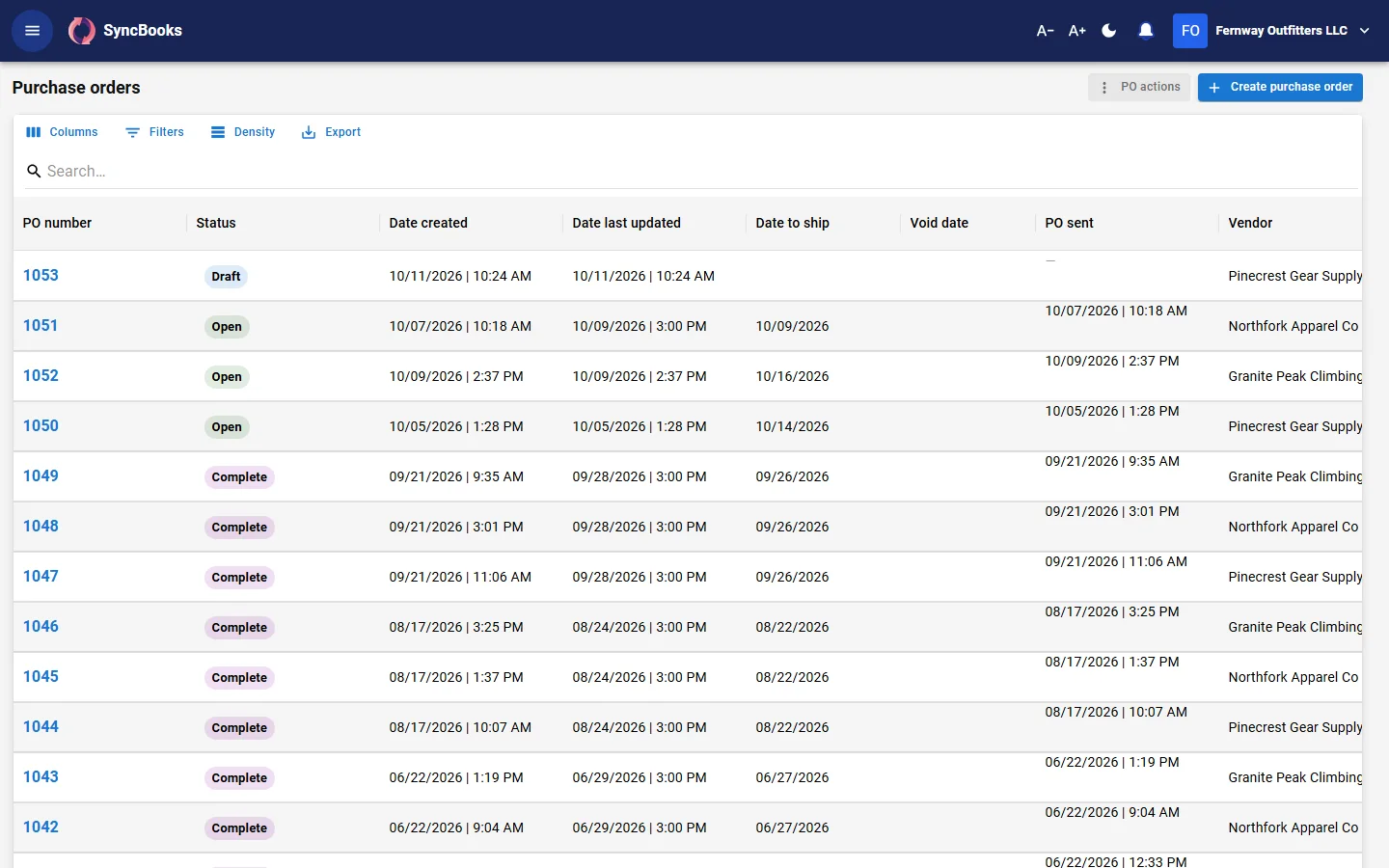Sort by Date created column
Viewport: 1389px width, 868px height.
coord(428,223)
